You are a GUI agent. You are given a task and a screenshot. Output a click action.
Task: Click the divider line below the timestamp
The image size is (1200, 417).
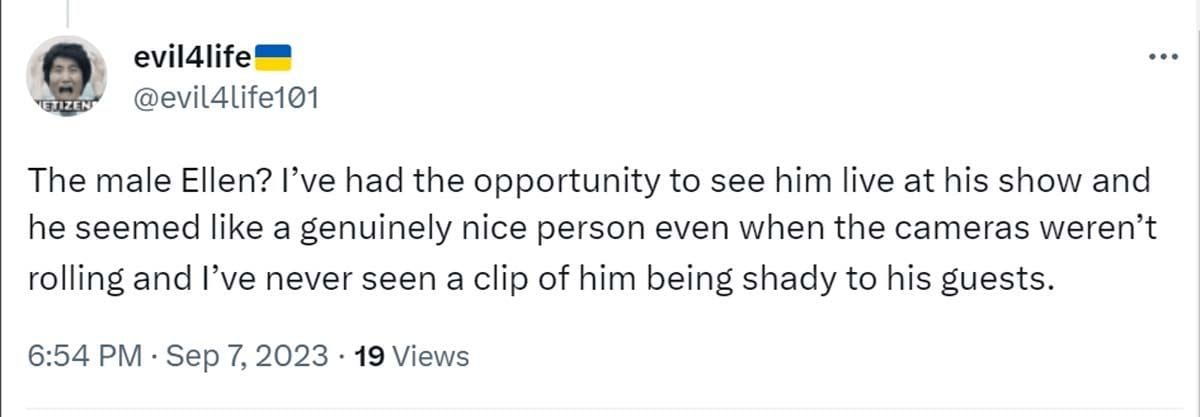tap(600, 408)
